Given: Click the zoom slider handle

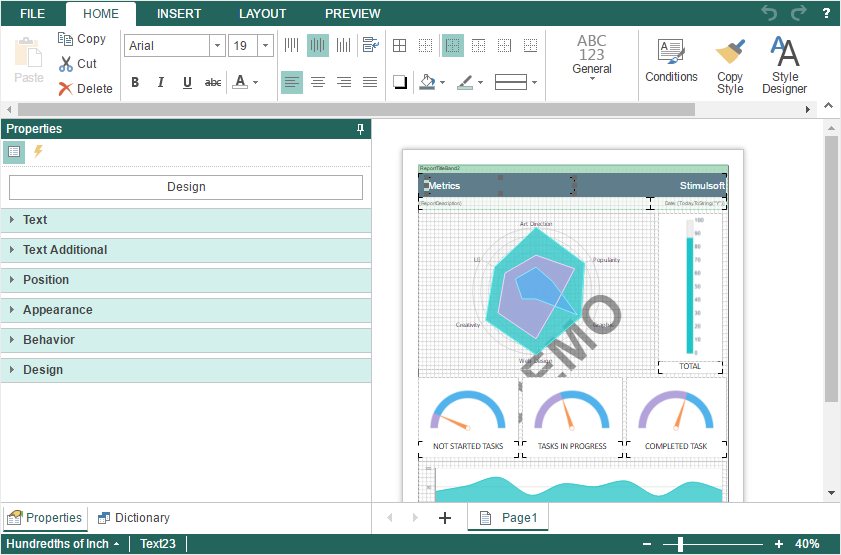Looking at the screenshot, I should click(680, 544).
